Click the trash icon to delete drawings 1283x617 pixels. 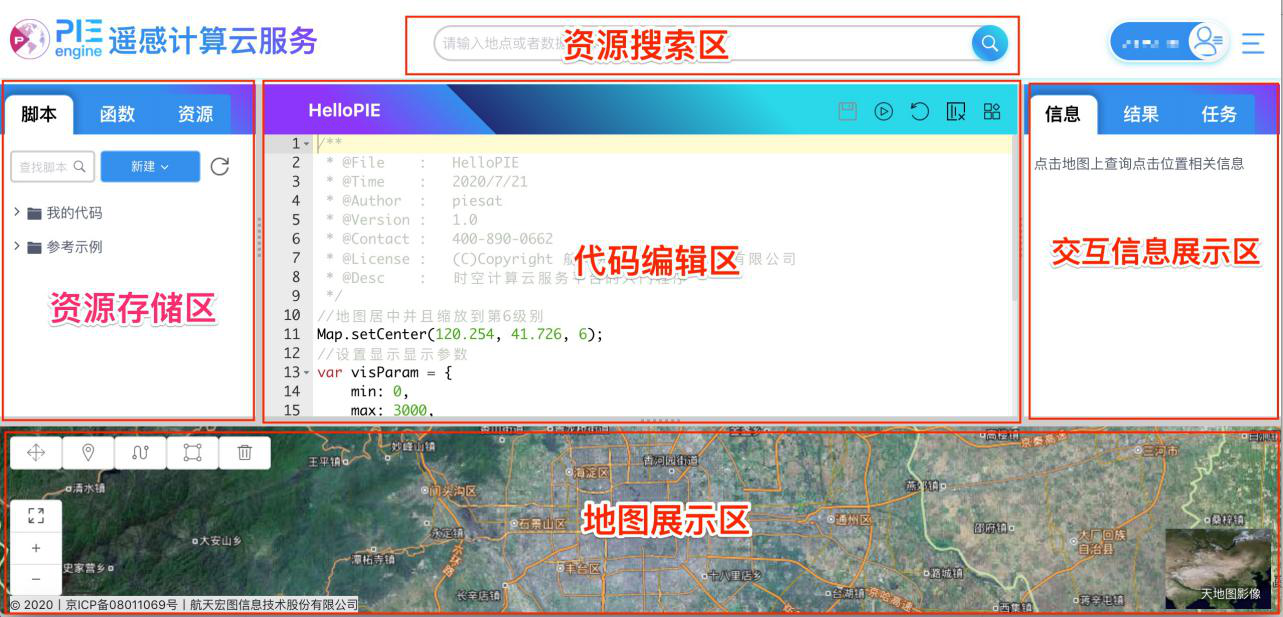point(244,453)
